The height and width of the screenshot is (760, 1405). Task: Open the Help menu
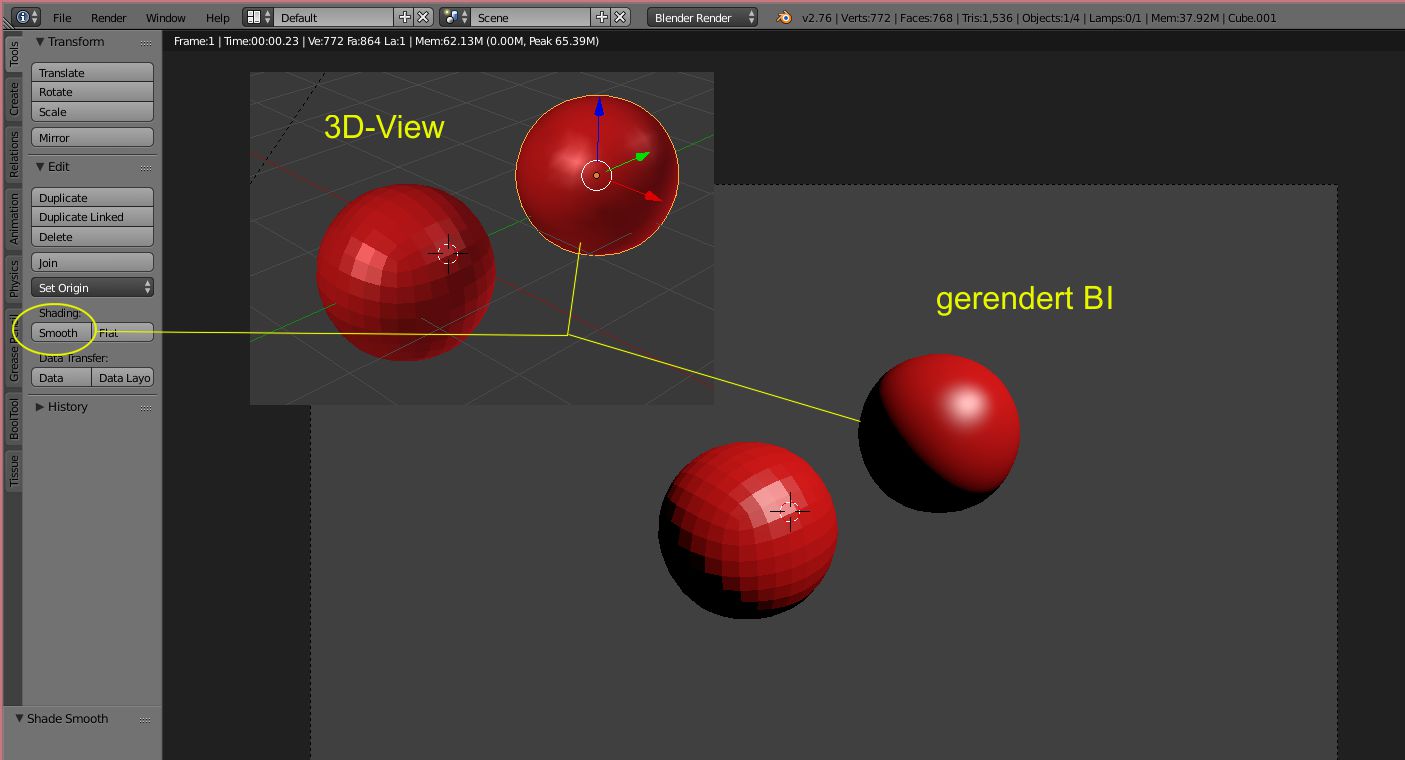[x=217, y=17]
